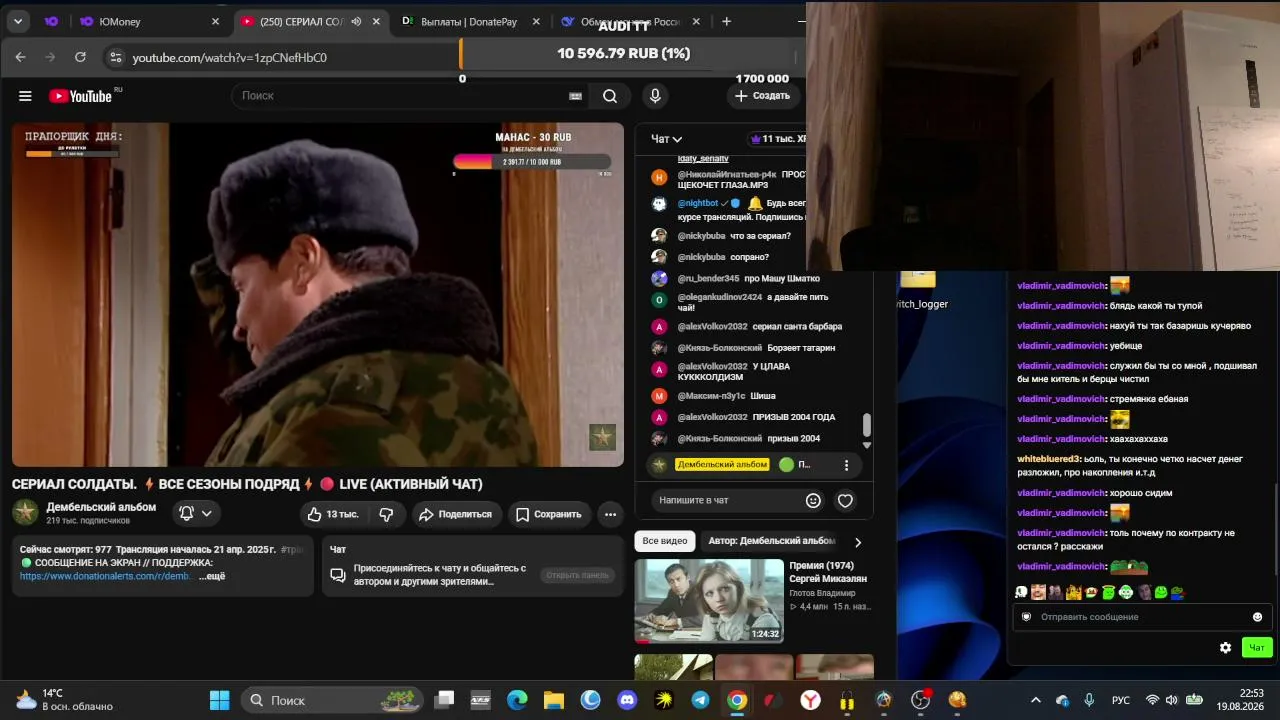Open the donationalerts.com link in description

[x=106, y=576]
